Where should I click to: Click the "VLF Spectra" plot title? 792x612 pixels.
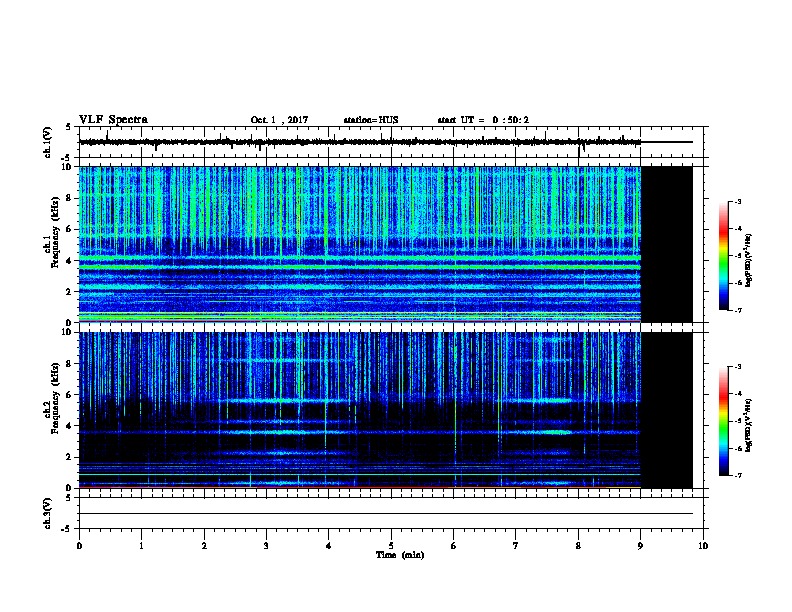click(113, 120)
